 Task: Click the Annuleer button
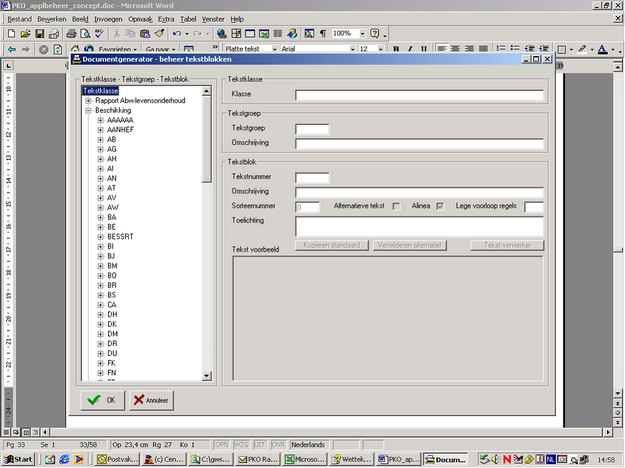click(151, 400)
